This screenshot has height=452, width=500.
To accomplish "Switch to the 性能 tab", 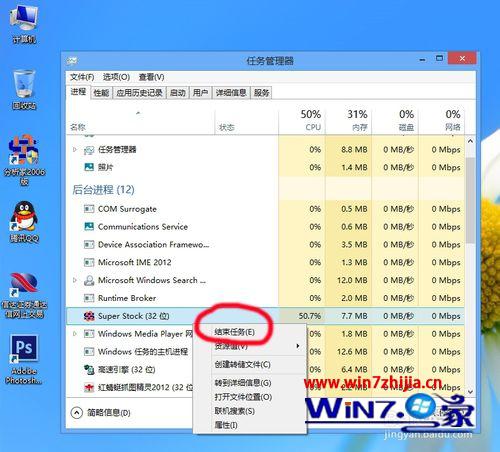I will click(x=101, y=93).
